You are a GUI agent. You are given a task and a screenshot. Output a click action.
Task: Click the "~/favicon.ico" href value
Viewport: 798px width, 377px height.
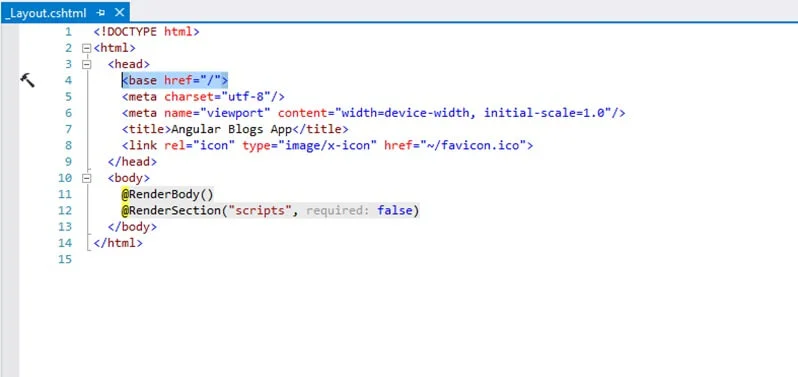pyautogui.click(x=472, y=146)
